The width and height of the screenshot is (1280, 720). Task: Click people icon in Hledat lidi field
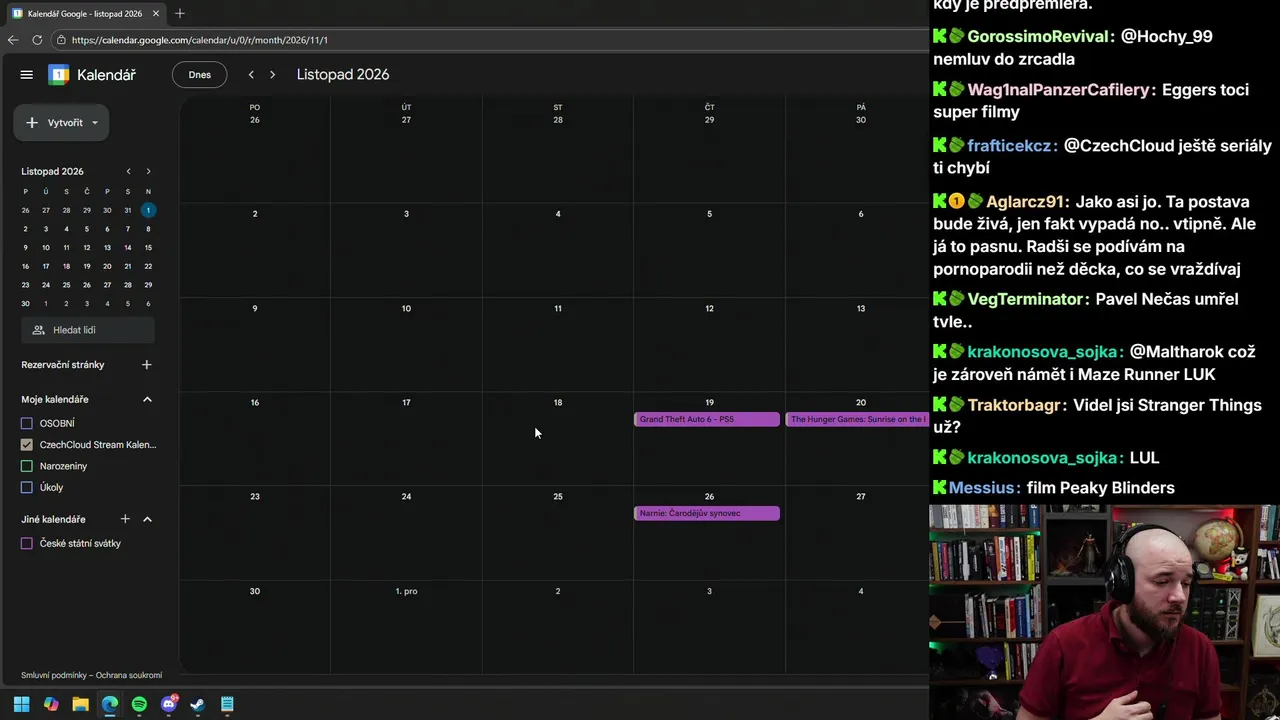[x=38, y=330]
